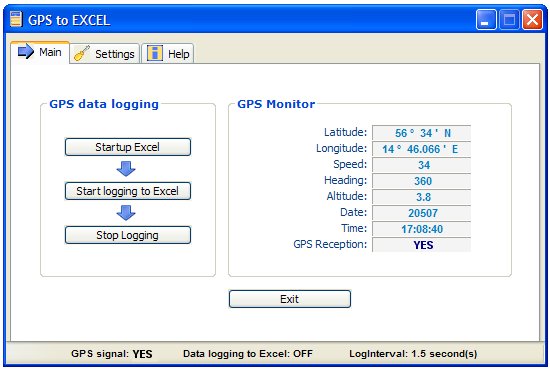Click the GPS Reception label
The image size is (550, 369).
tap(330, 244)
